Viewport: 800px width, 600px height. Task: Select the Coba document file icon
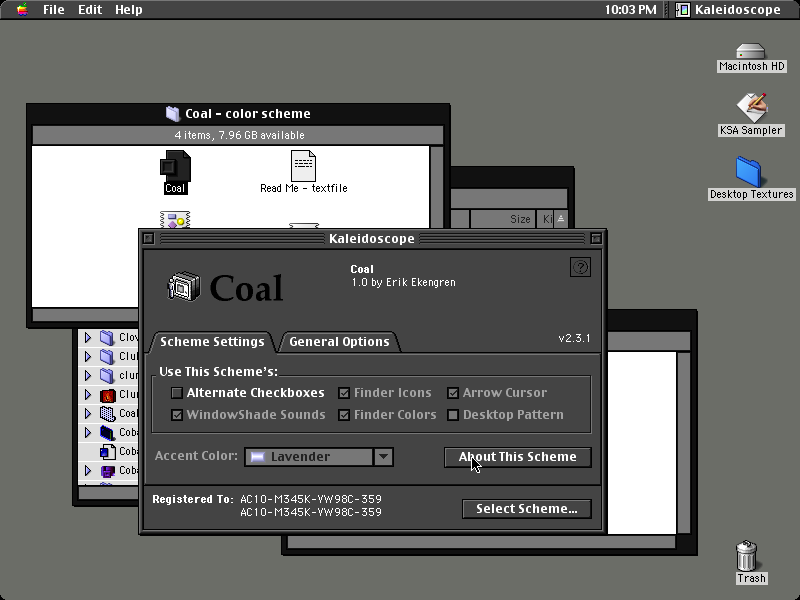(107, 452)
